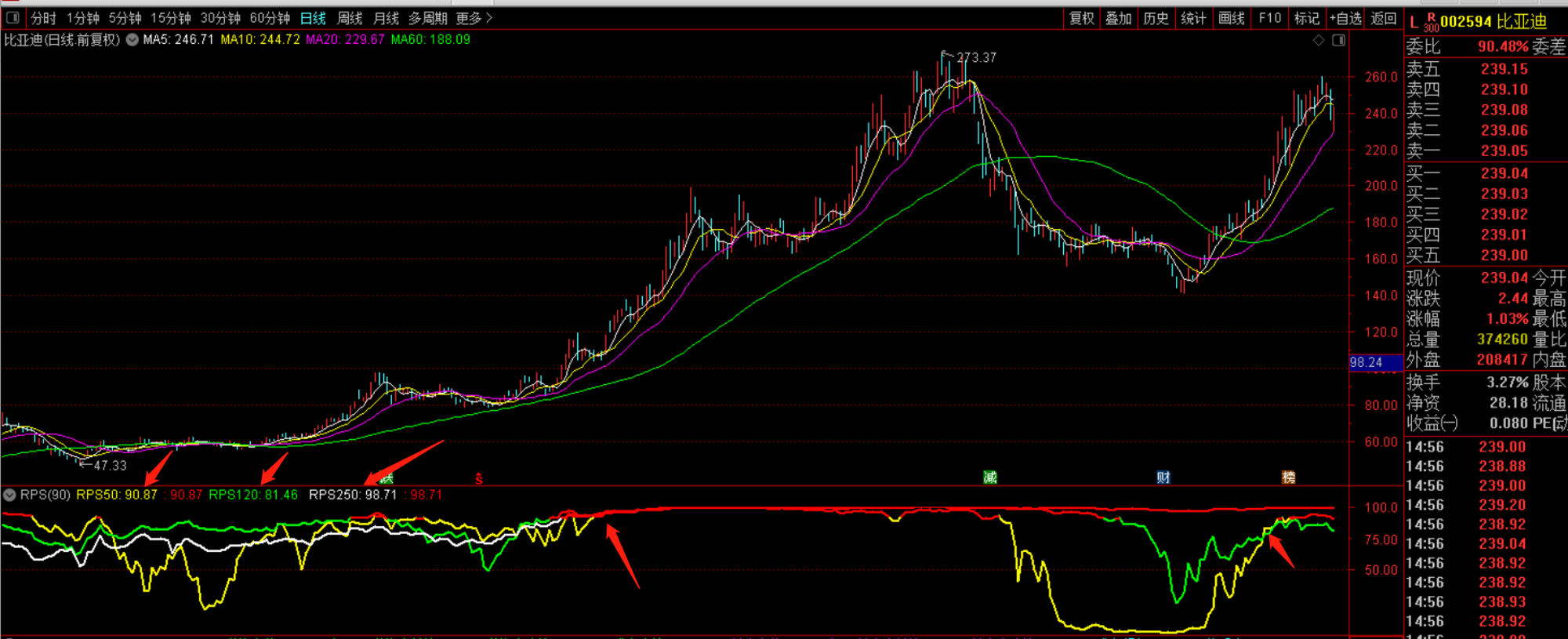Activate the 画线 drawing tools button
Image resolution: width=1568 pixels, height=639 pixels.
(1232, 18)
